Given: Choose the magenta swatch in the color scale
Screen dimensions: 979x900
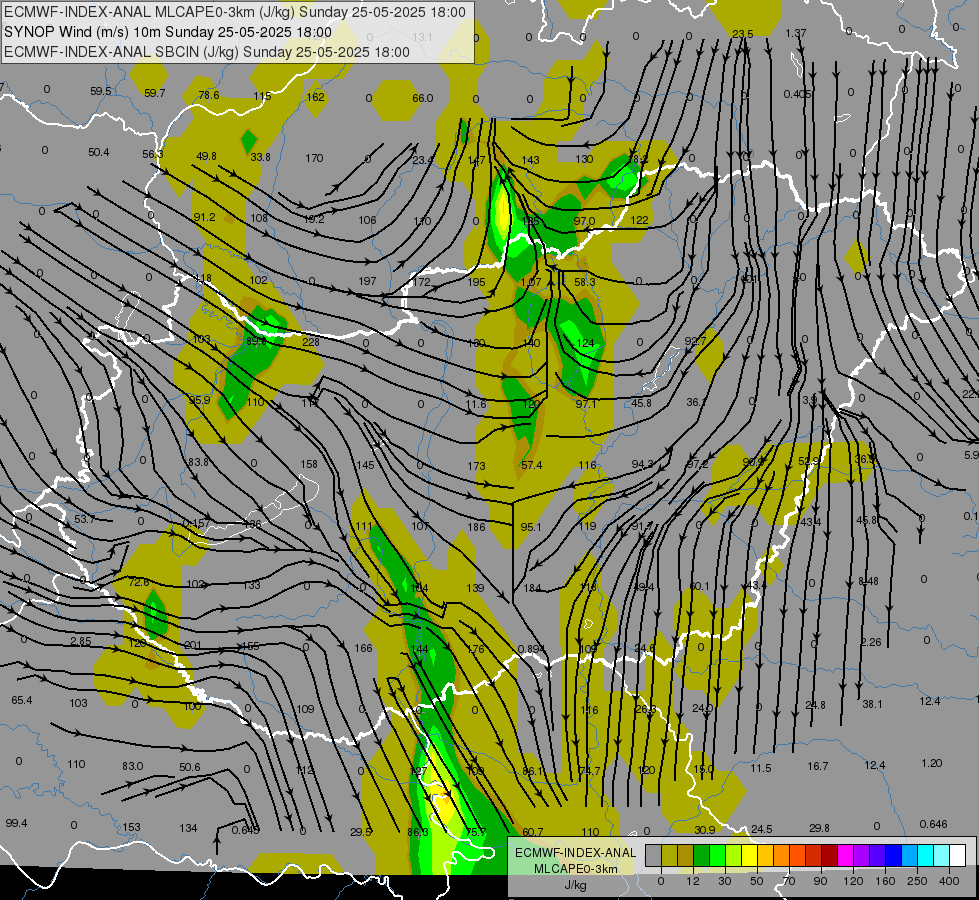Looking at the screenshot, I should [x=845, y=855].
